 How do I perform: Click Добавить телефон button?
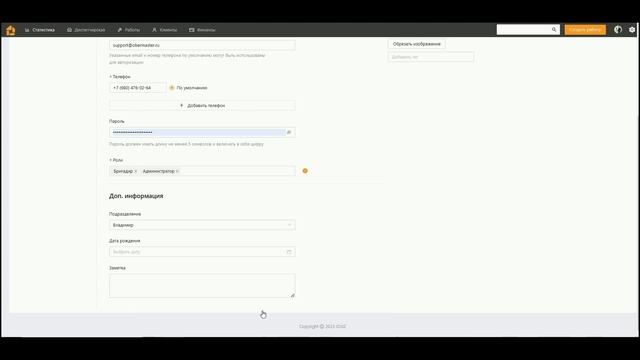pyautogui.click(x=202, y=105)
